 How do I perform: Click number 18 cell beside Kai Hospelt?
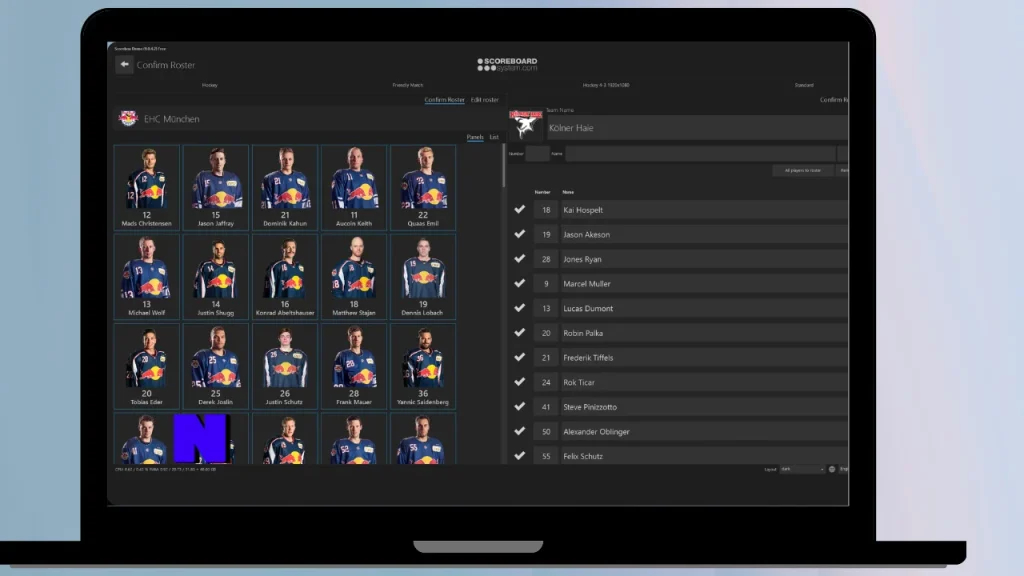546,210
